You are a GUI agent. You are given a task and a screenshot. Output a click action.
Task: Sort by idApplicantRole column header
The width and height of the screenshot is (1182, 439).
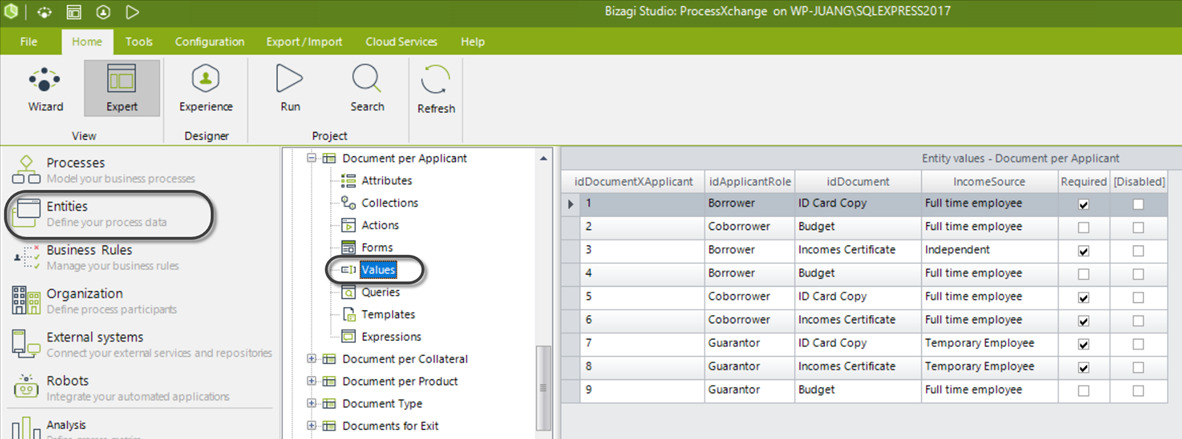click(x=749, y=182)
